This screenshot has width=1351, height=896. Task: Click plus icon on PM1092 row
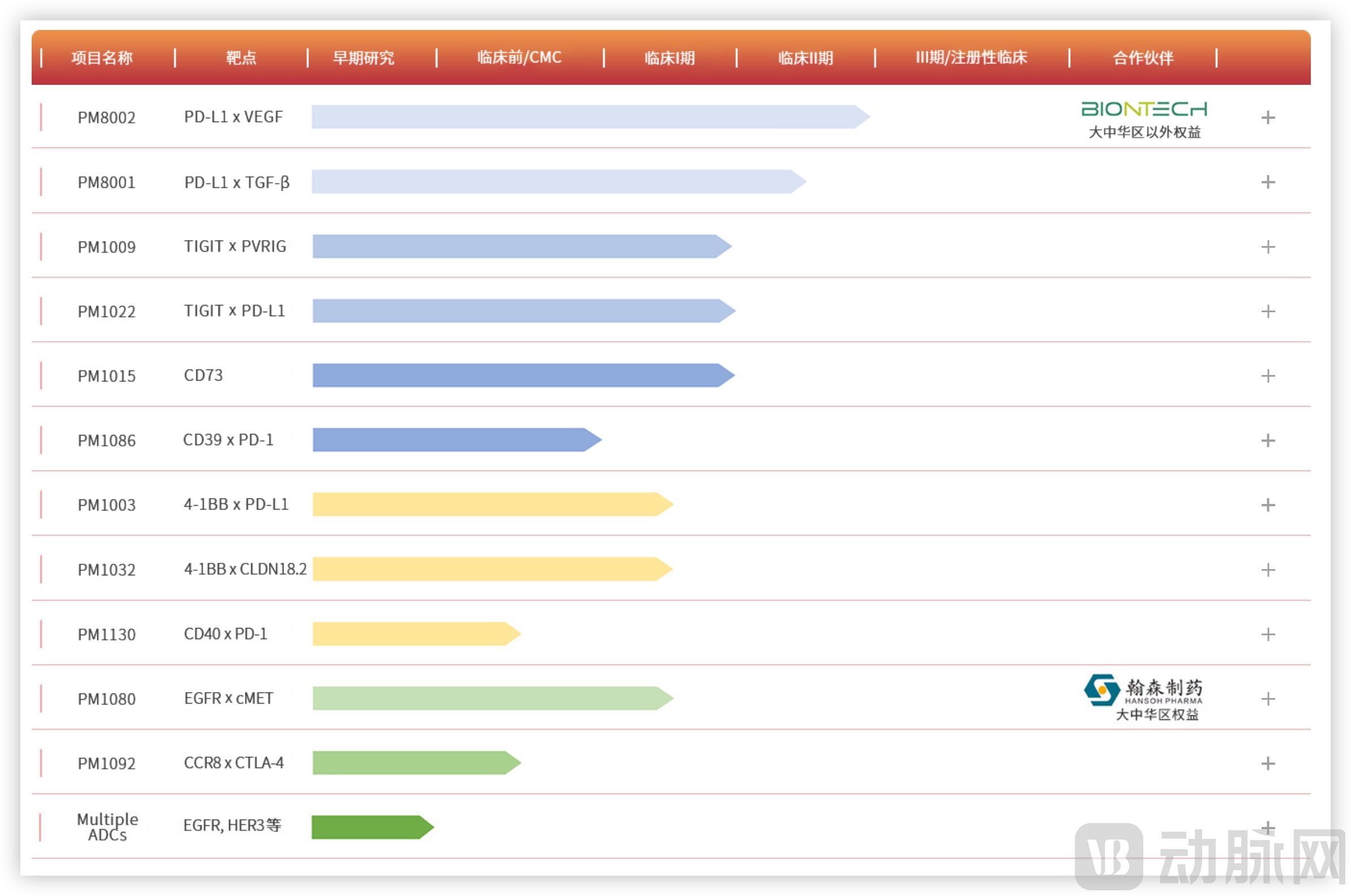tap(1268, 764)
